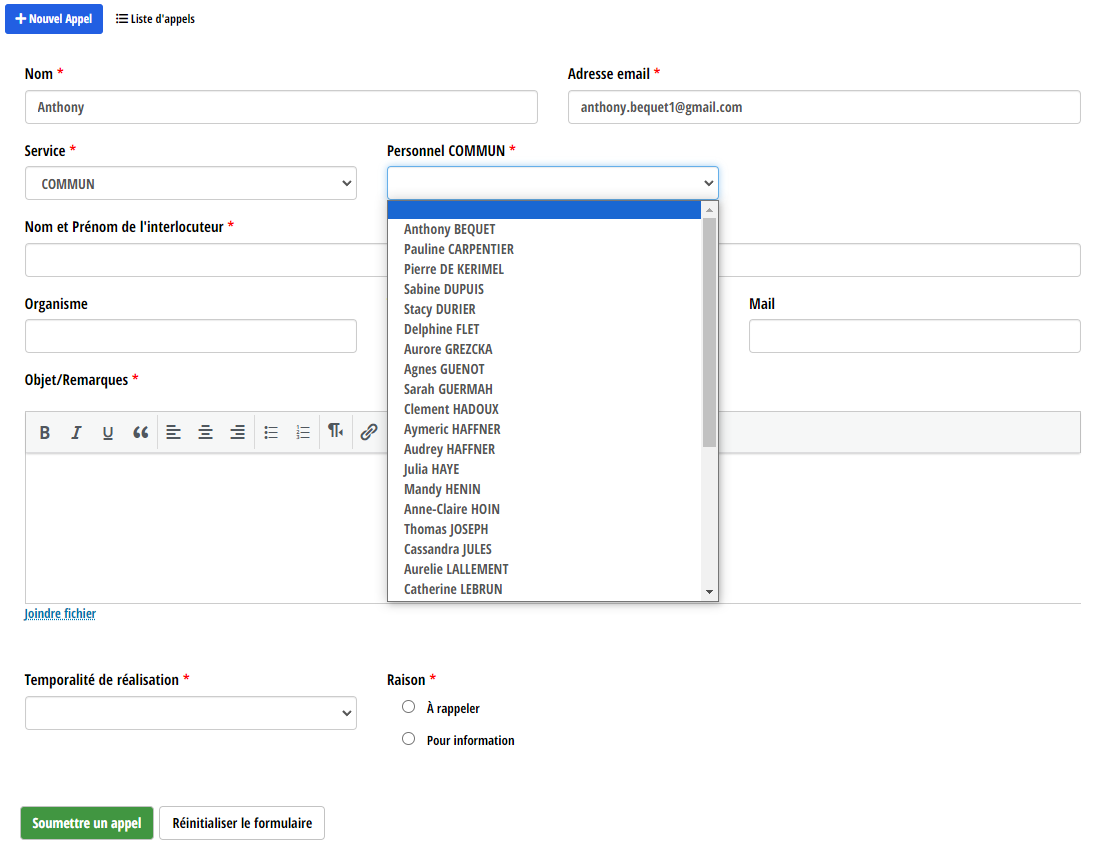Click the Nouvel Appel button
Viewport: 1106px width, 849px height.
point(54,19)
